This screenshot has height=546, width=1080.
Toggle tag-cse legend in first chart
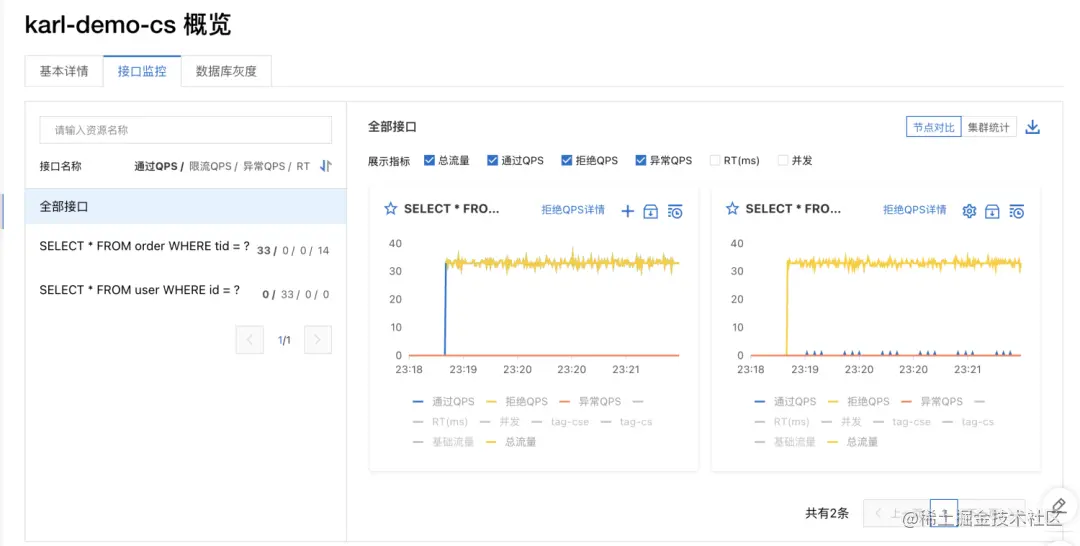pyautogui.click(x=560, y=421)
